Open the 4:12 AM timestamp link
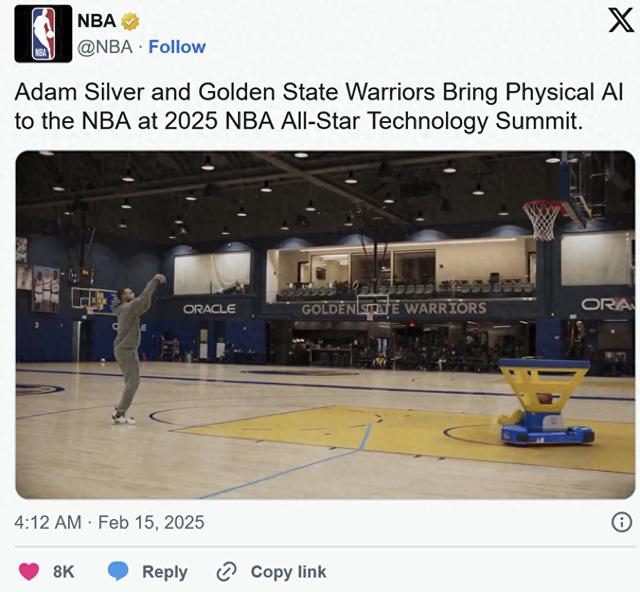640x592 pixels. tap(110, 522)
